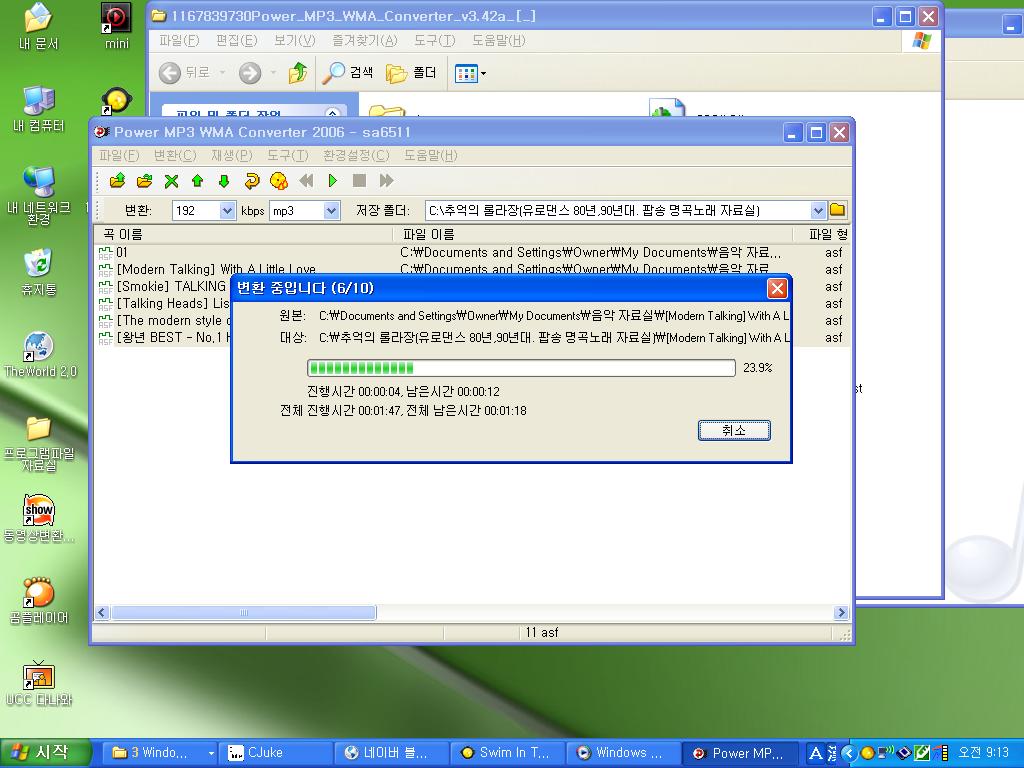
Task: Expand the save folder path dropdown
Action: tap(818, 211)
